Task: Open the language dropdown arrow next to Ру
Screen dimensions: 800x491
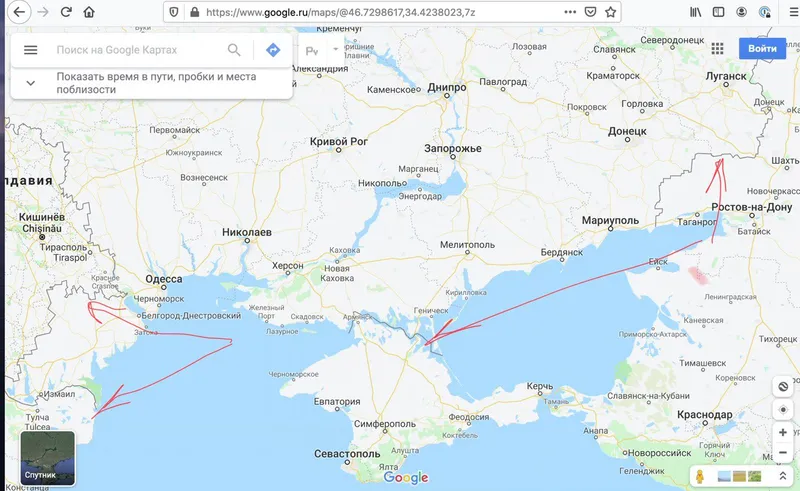Action: [336, 50]
